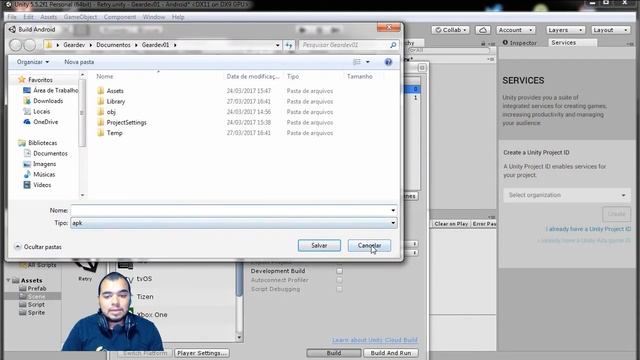
Task: Open the Component menu in Unity
Action: point(120,17)
